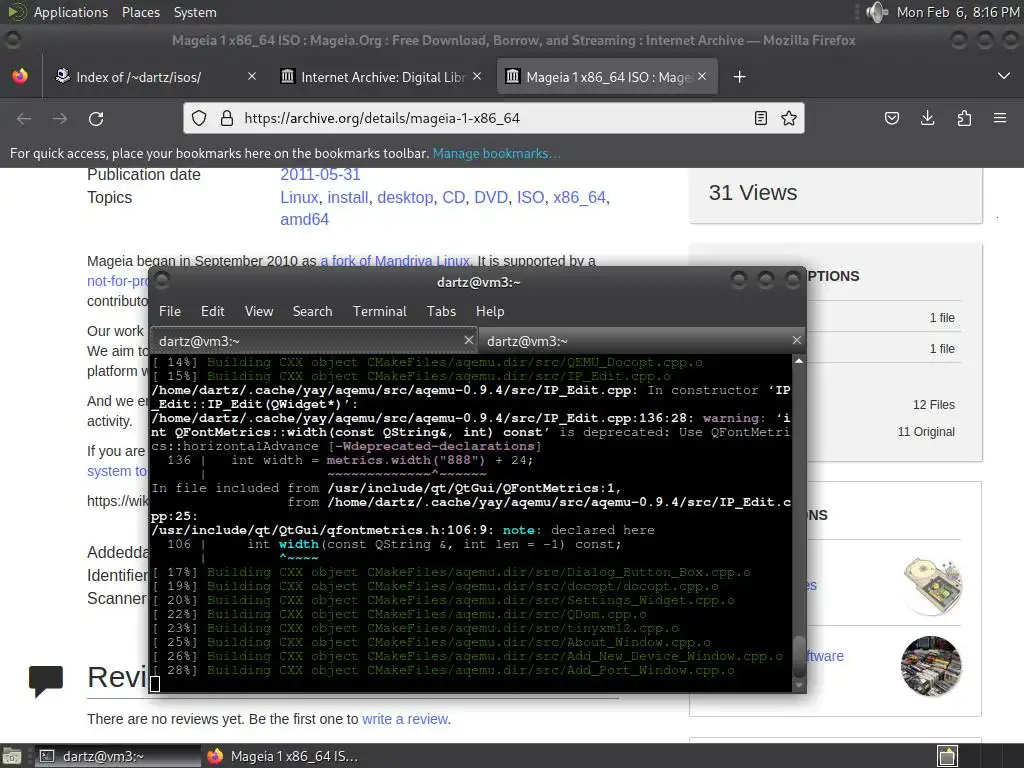Click the 11 Original entry
Viewport: 1024px width, 768px height.
pyautogui.click(x=926, y=432)
